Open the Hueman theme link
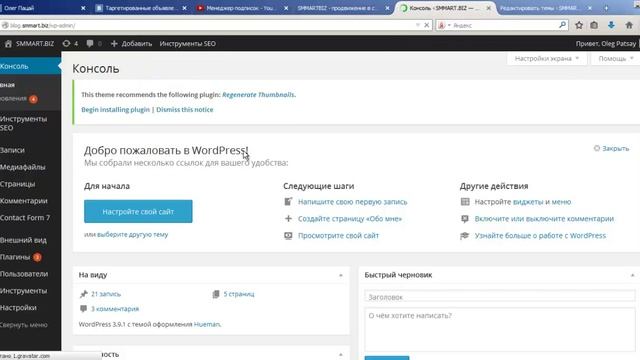This screenshot has height=360, width=640. [x=207, y=324]
